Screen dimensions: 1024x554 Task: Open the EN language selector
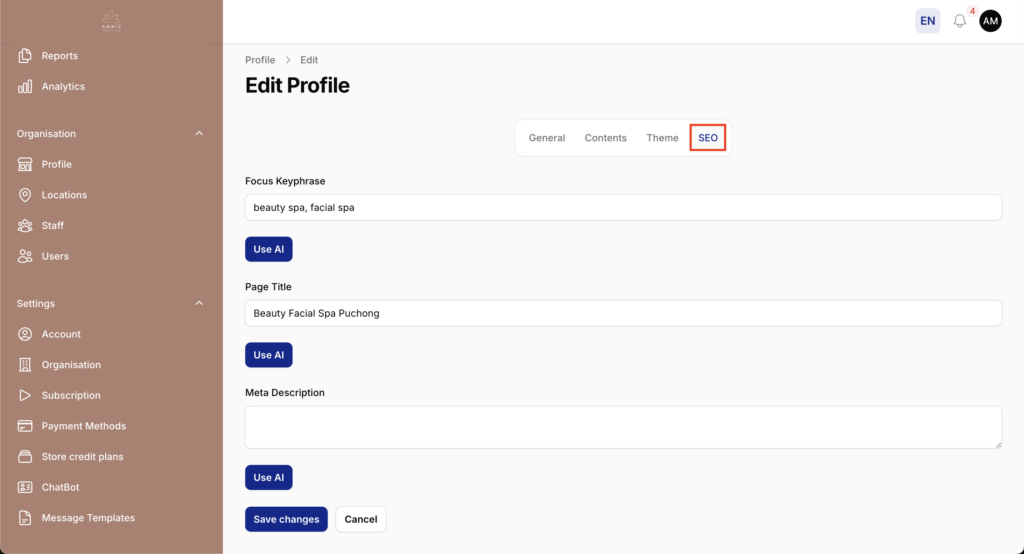pyautogui.click(x=927, y=21)
